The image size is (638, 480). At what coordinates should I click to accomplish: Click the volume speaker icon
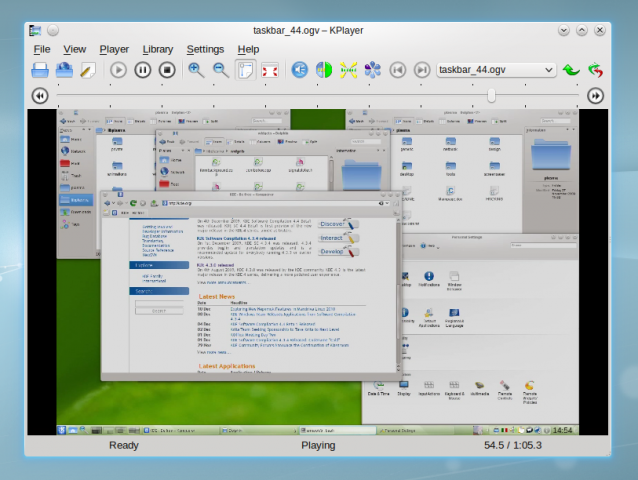[x=300, y=70]
